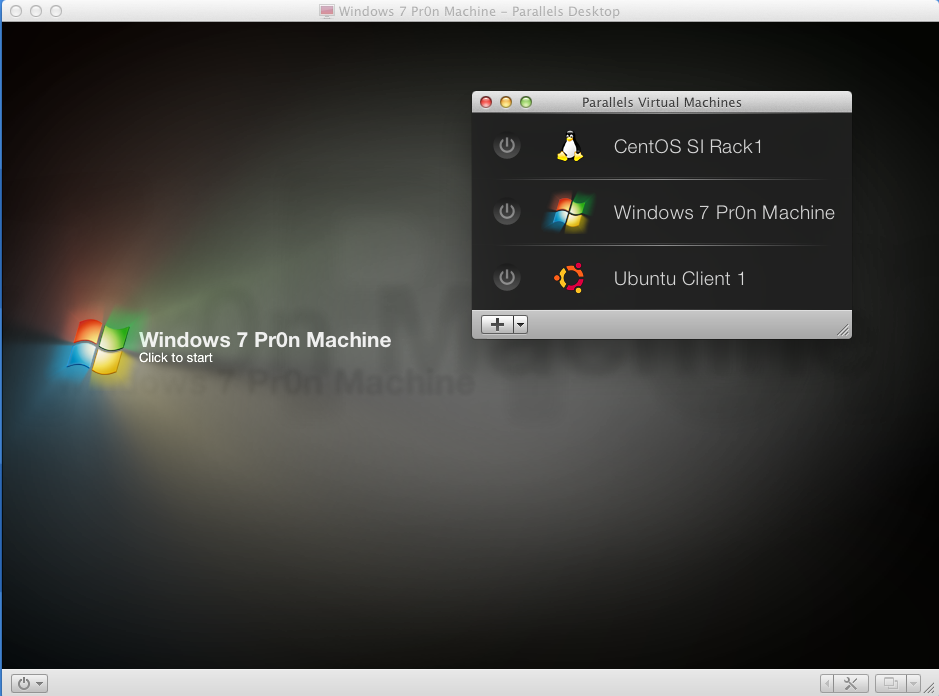Power on the Ubuntu Client 1 machine
939x696 pixels.
[507, 277]
